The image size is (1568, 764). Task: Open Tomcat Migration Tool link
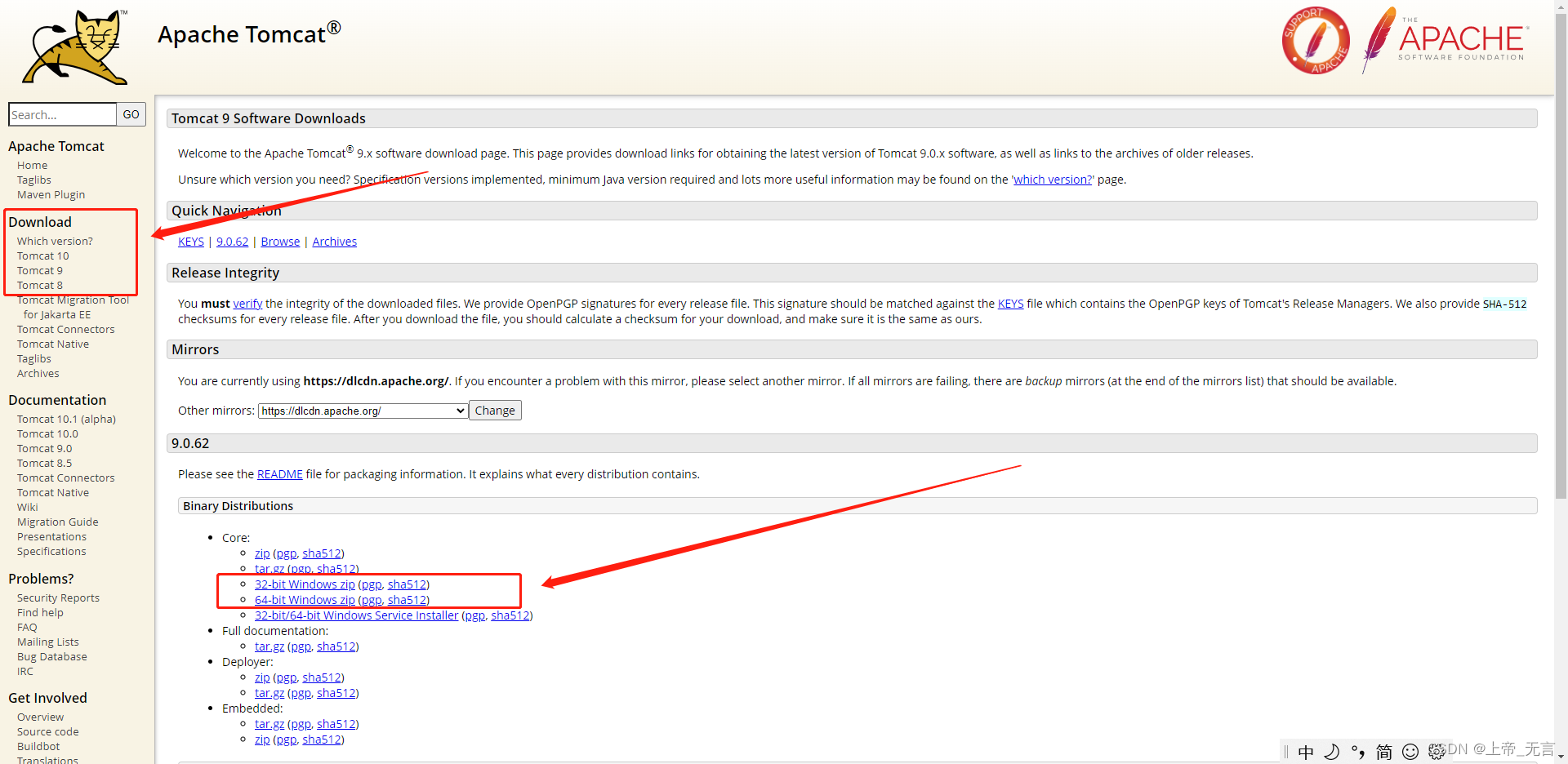[x=73, y=307]
